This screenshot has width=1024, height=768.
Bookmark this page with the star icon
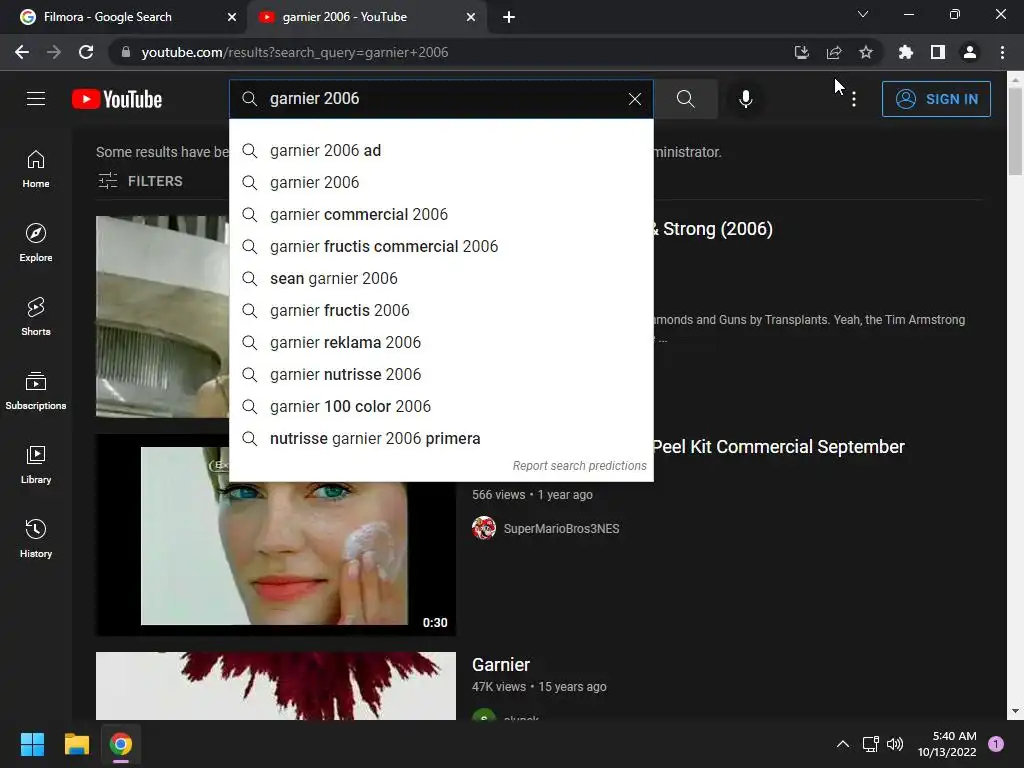pos(866,52)
